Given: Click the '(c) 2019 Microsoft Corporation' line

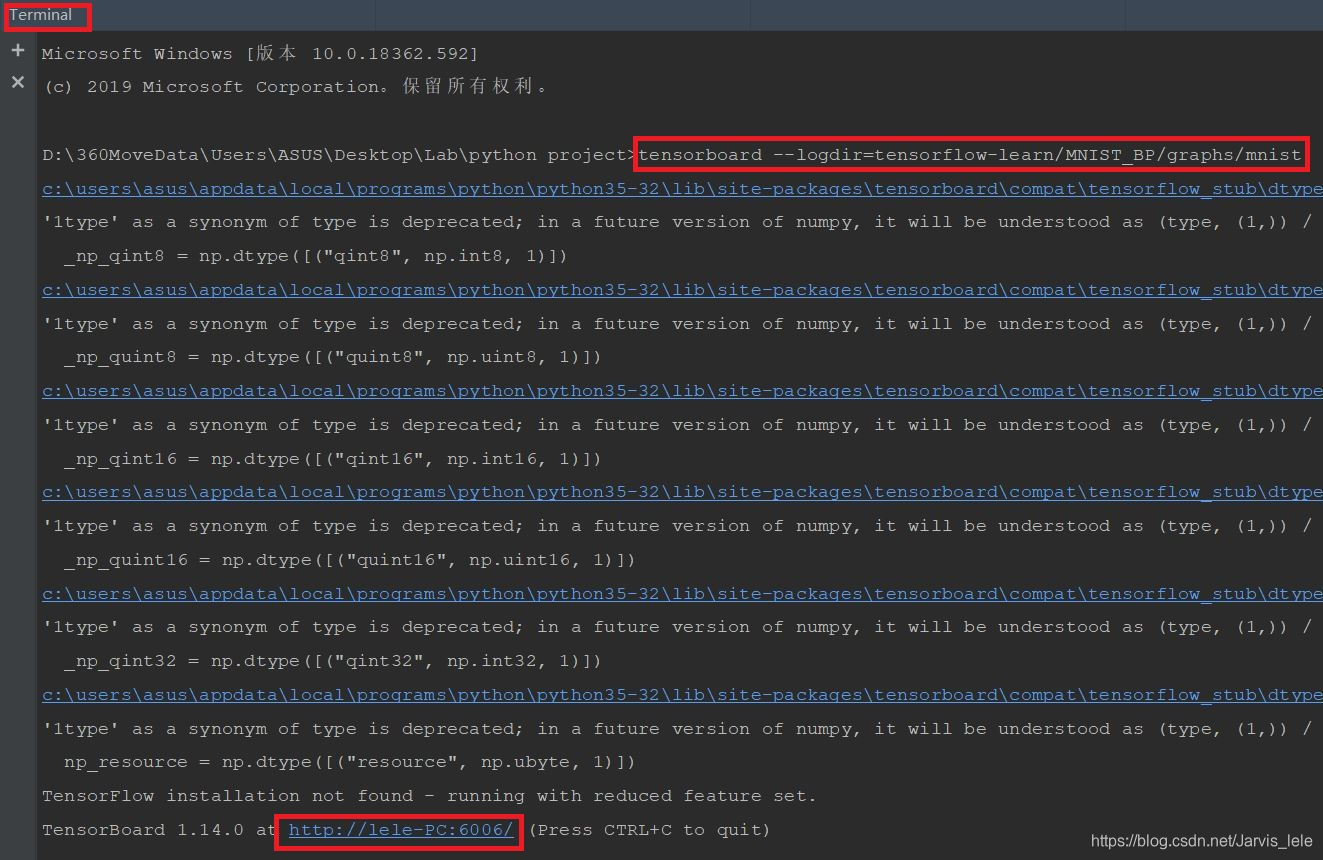Looking at the screenshot, I should 295,87.
